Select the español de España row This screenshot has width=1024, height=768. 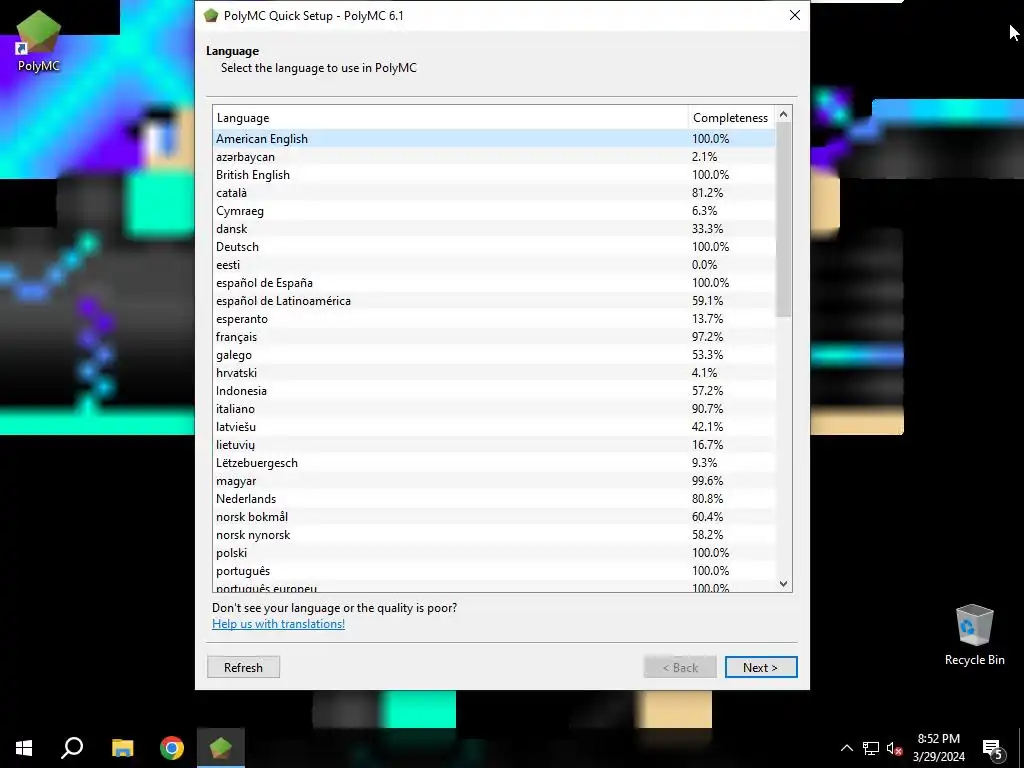click(x=494, y=283)
